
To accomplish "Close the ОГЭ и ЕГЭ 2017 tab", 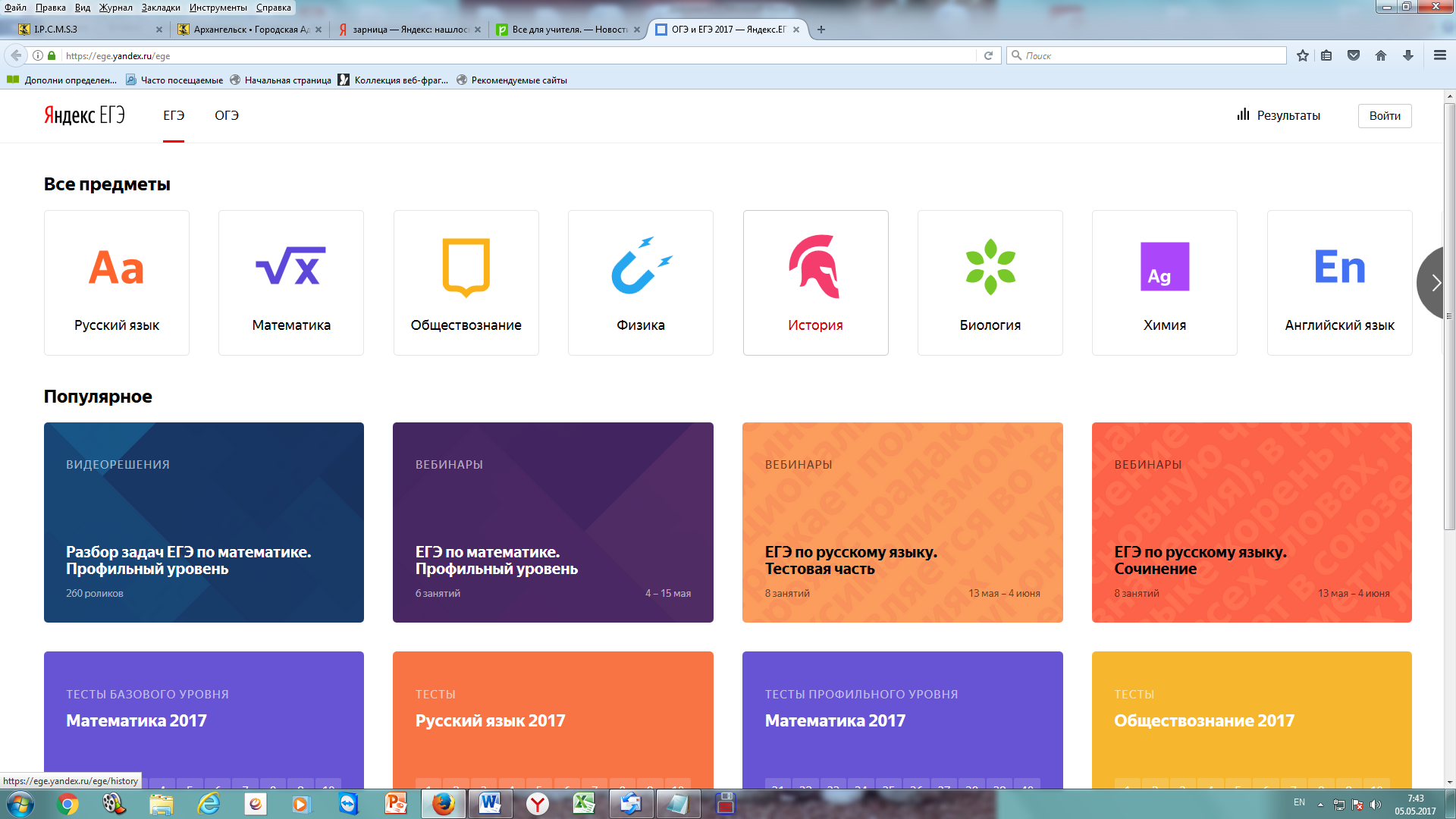I will click(x=796, y=30).
